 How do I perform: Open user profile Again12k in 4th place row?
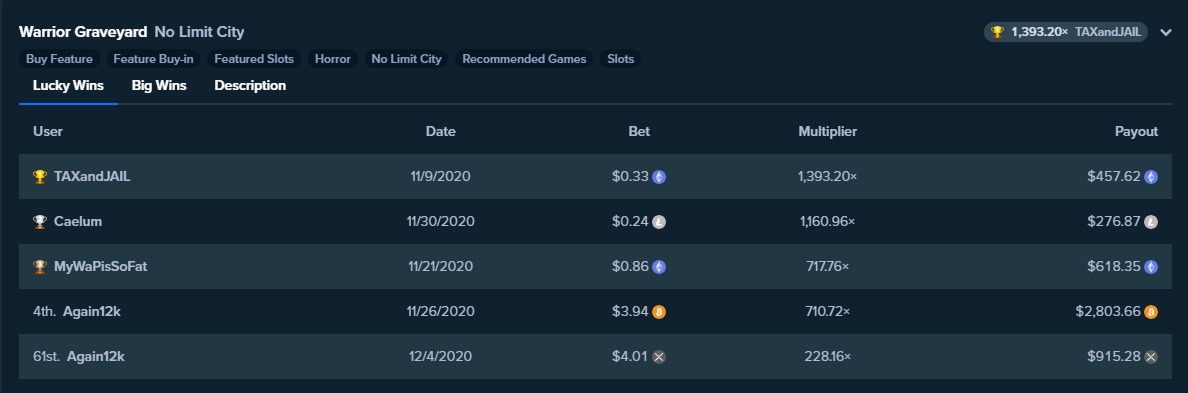pos(92,312)
